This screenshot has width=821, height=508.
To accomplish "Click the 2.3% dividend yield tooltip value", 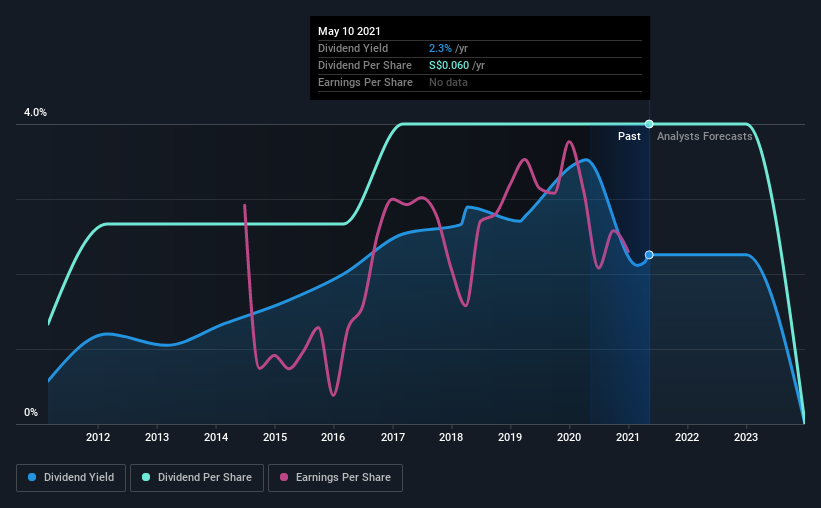I will (x=440, y=48).
